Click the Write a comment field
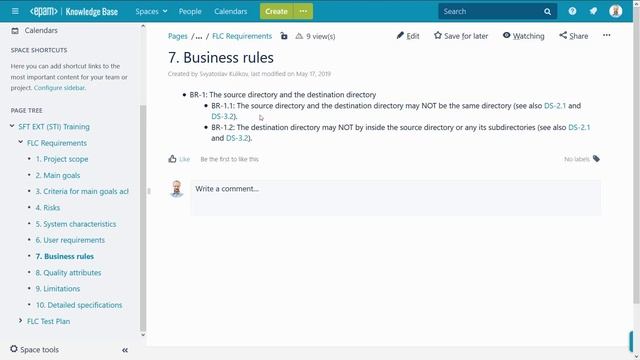 (x=395, y=198)
